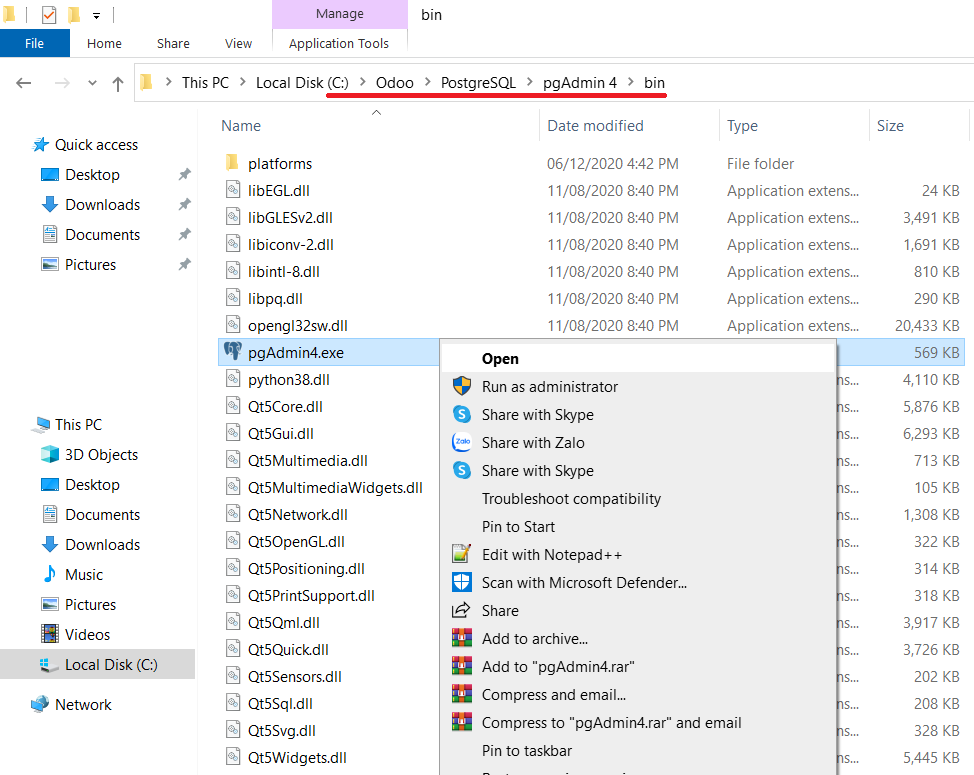The width and height of the screenshot is (974, 775).
Task: Select Troubleshoot compatibility menu entry
Action: (637, 499)
